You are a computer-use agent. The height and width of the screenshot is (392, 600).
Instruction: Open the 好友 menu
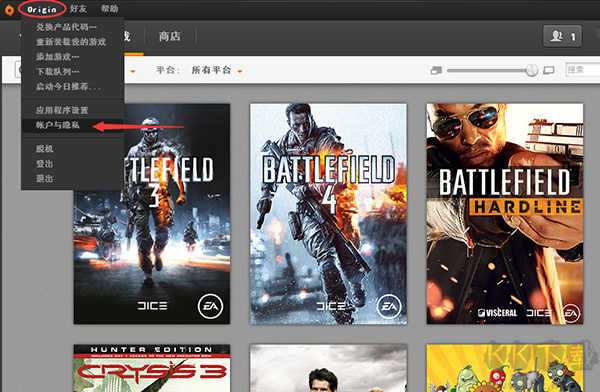[x=78, y=8]
